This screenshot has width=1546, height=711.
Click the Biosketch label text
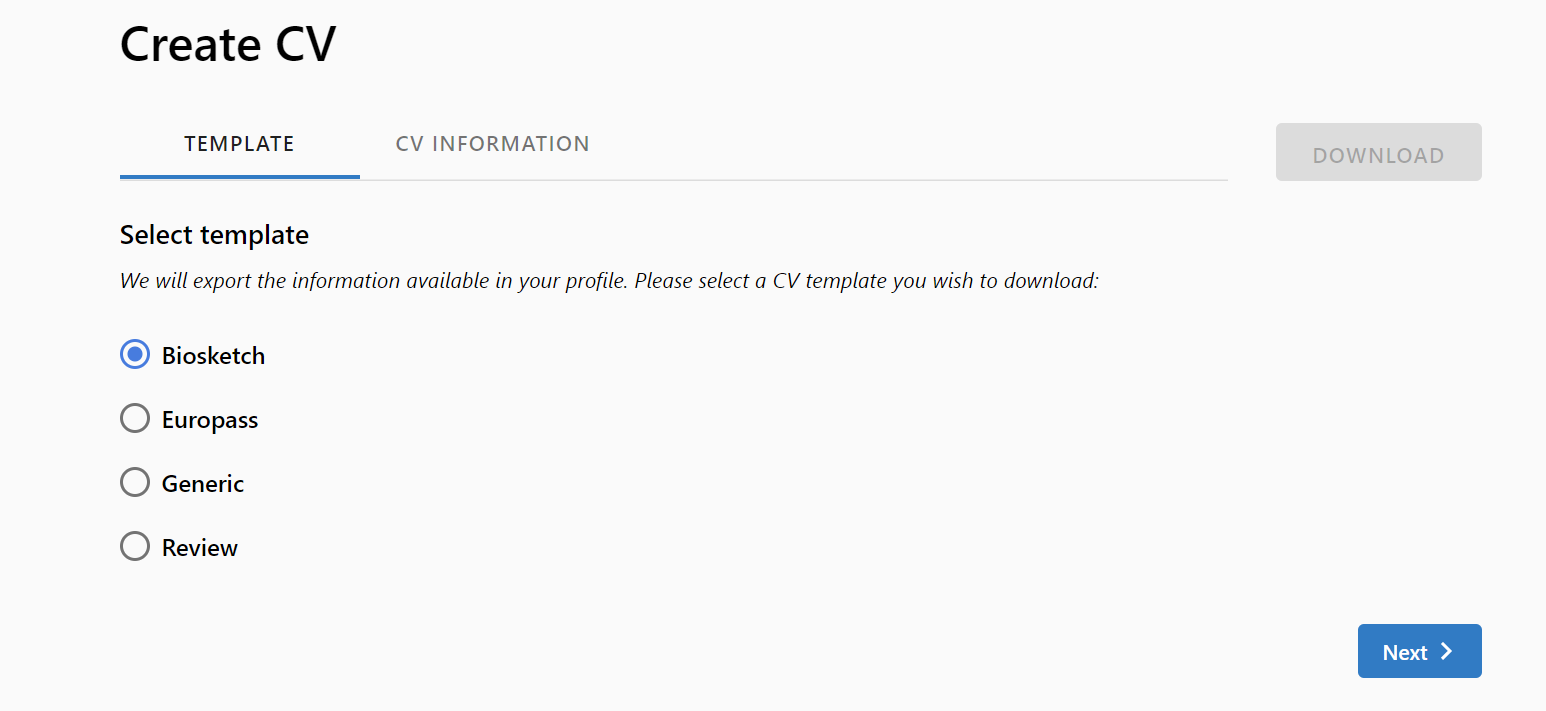coord(214,356)
